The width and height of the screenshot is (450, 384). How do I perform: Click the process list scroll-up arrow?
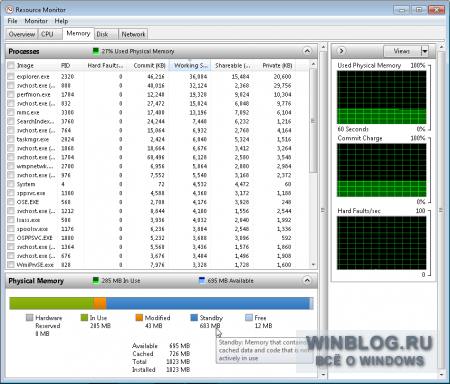point(313,64)
